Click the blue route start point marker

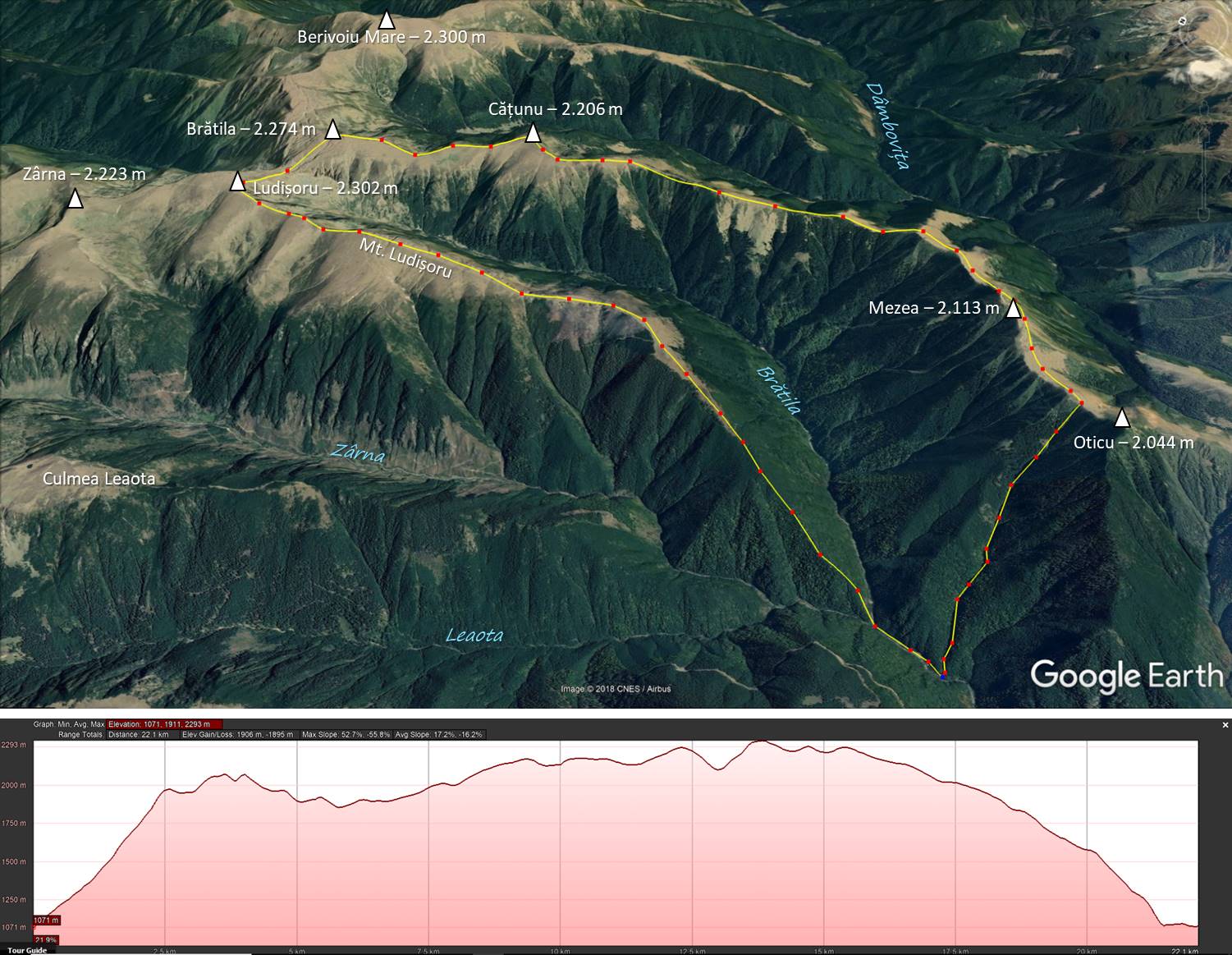pos(944,677)
